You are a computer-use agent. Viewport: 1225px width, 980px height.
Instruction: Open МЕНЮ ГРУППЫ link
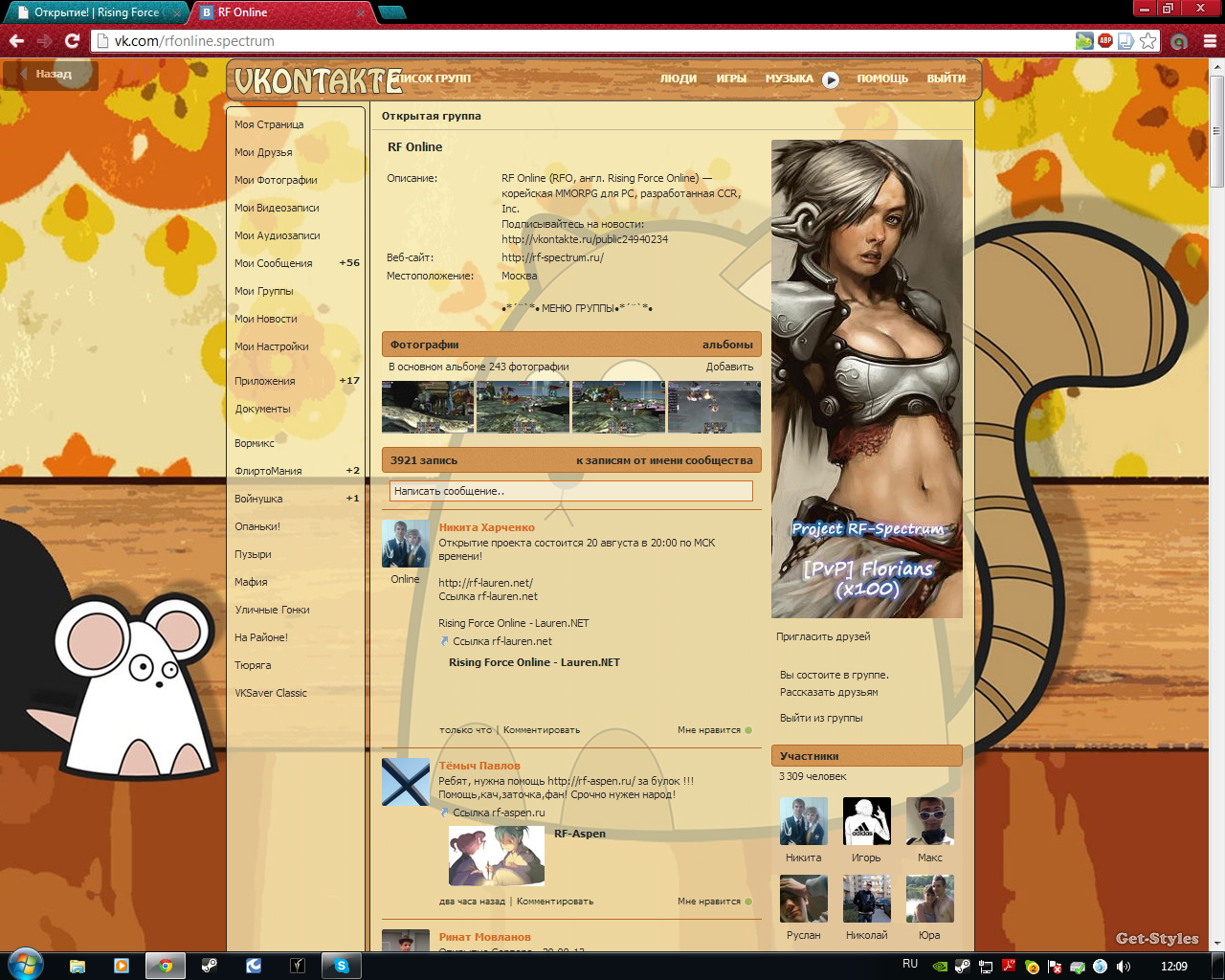tap(578, 308)
